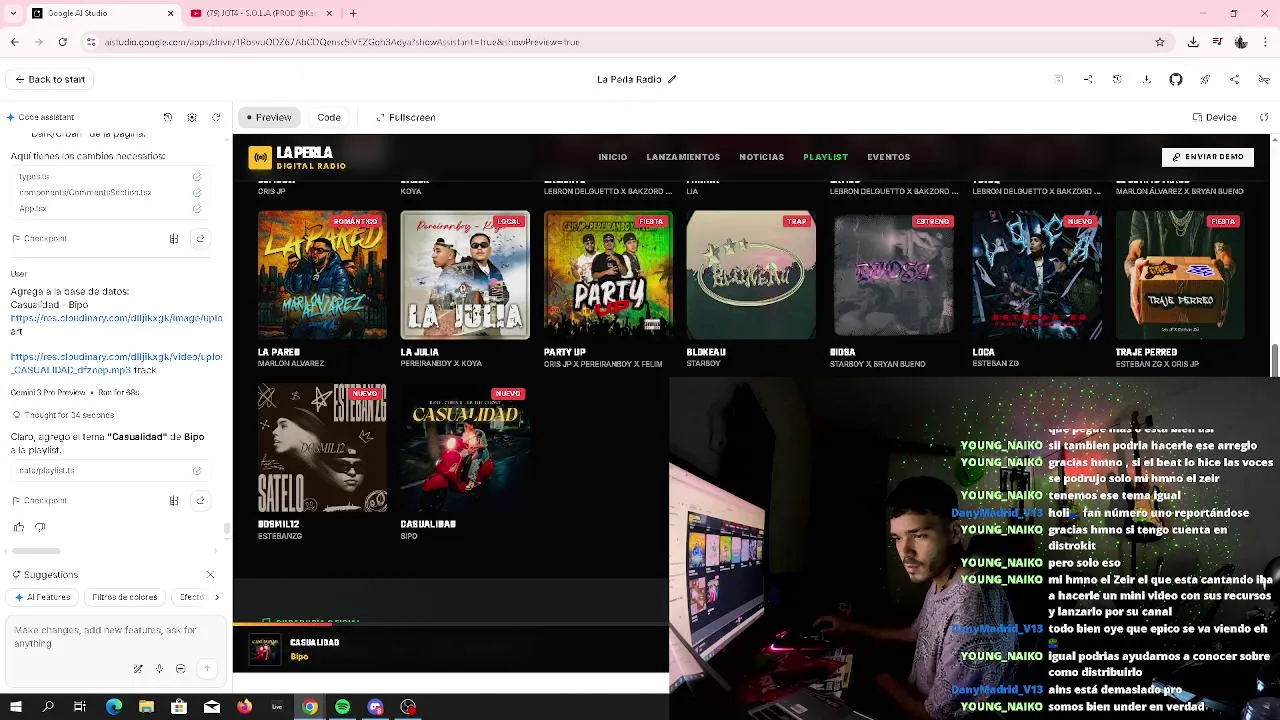Image resolution: width=1280 pixels, height=720 pixels.
Task: Click the player bar CASUALIDAD thumbnail
Action: tap(265, 649)
